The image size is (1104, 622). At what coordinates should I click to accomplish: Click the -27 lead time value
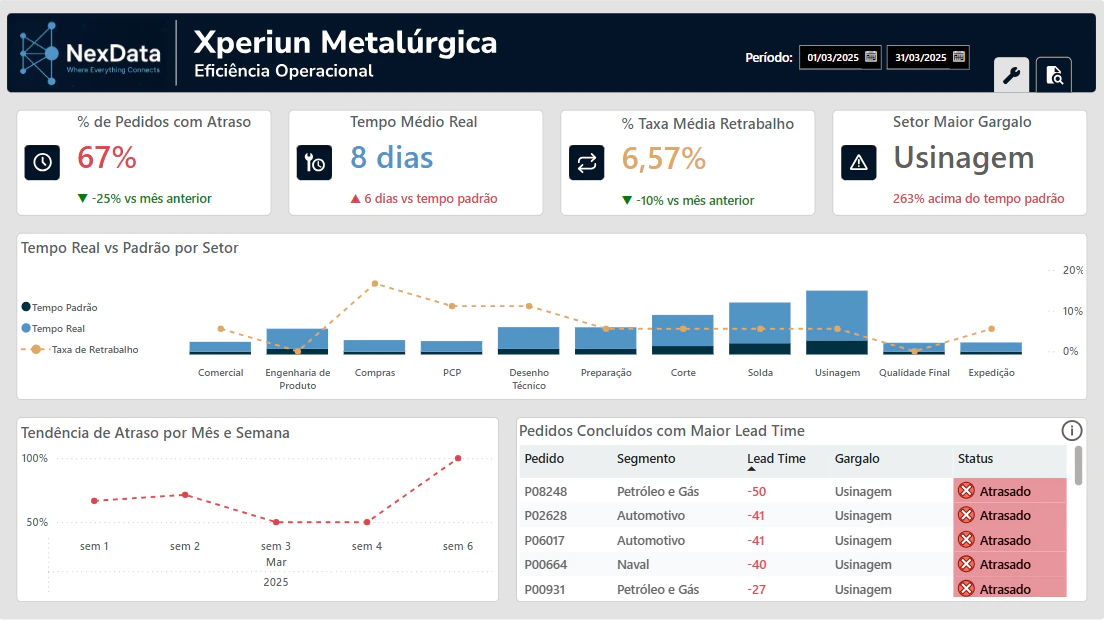757,589
